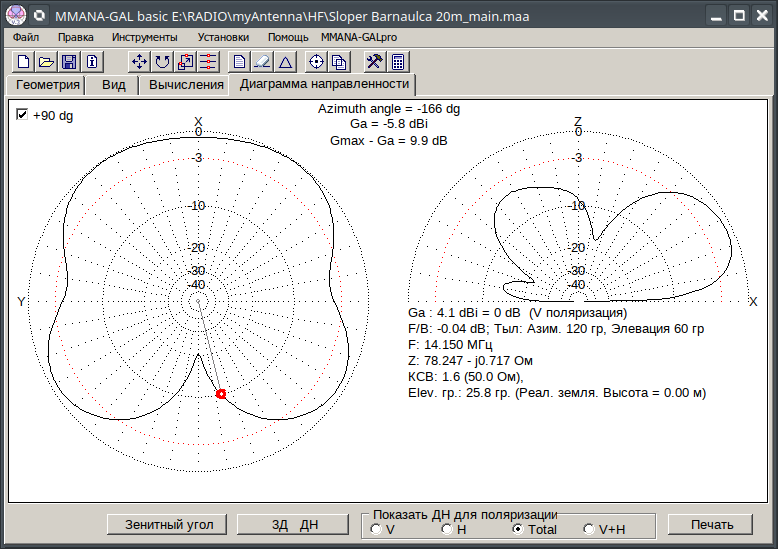
Task: Click the rotate antenna toolbar icon
Action: tap(163, 61)
